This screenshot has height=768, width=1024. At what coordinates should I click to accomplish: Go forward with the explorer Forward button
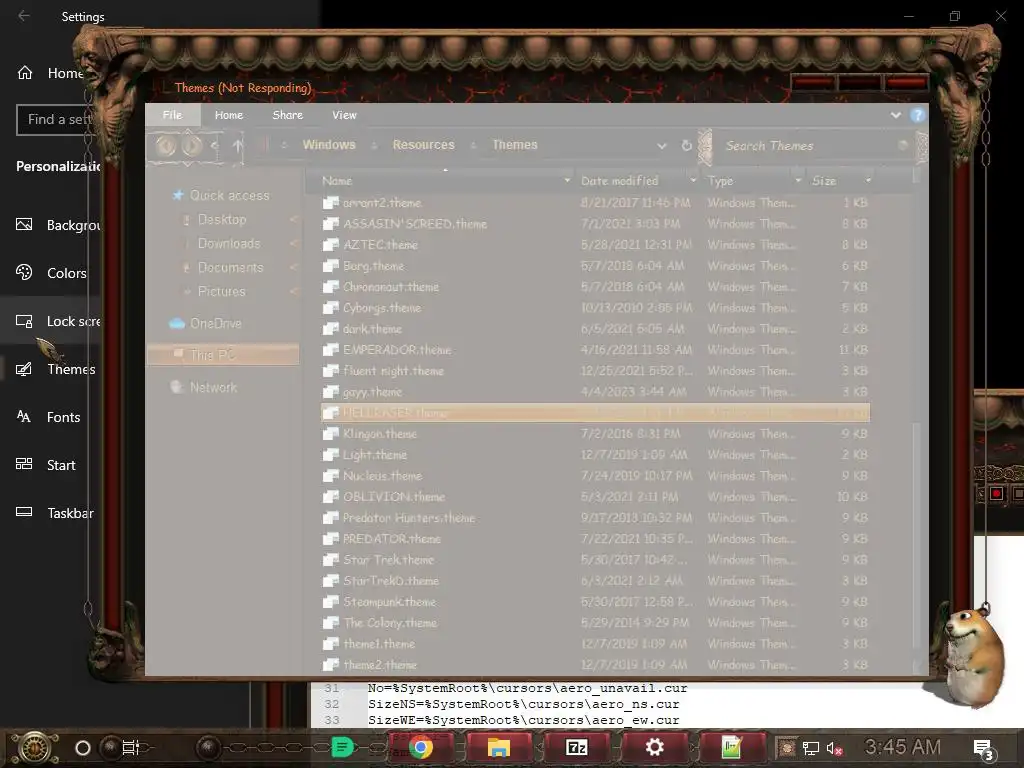click(x=191, y=145)
